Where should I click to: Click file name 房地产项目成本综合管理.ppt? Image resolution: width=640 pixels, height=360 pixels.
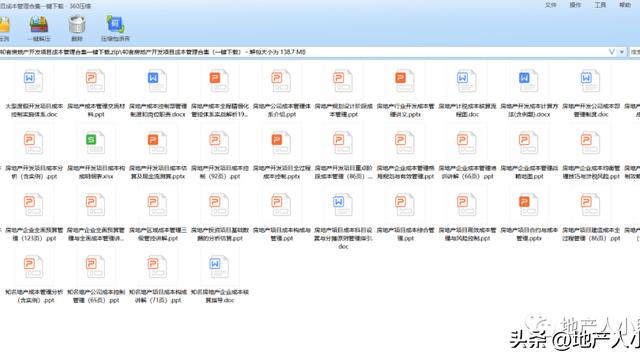[x=405, y=234]
